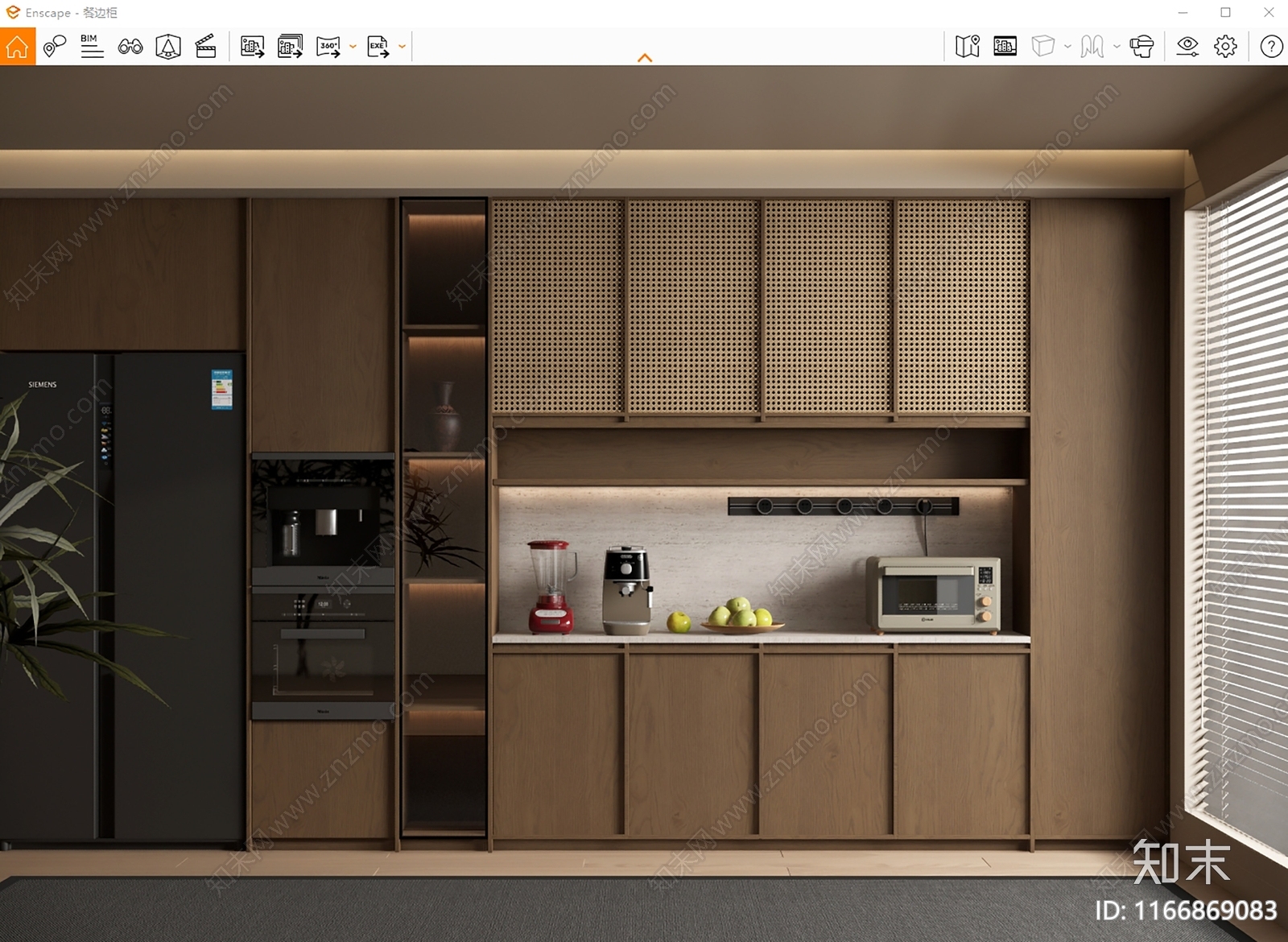Open the Help question mark
Image resolution: width=1288 pixels, height=942 pixels.
pos(1271,47)
